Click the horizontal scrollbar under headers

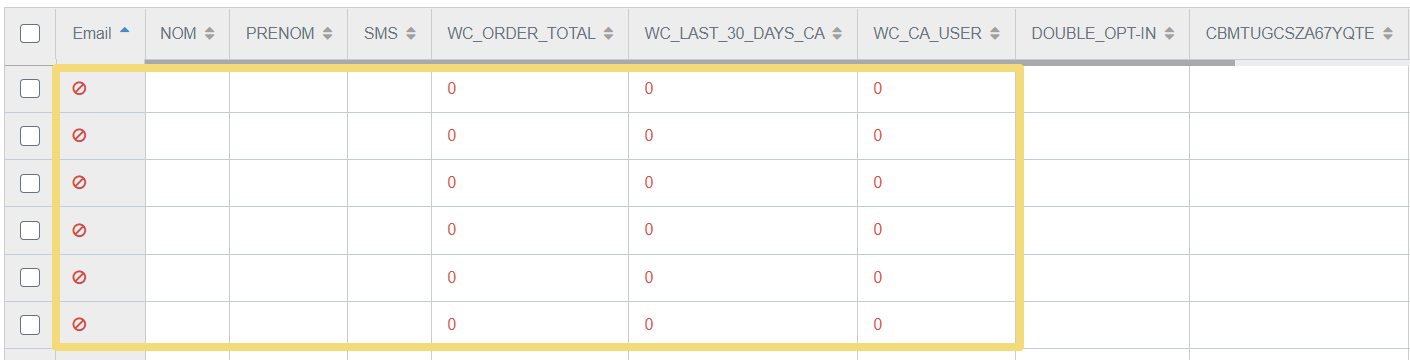(x=690, y=62)
